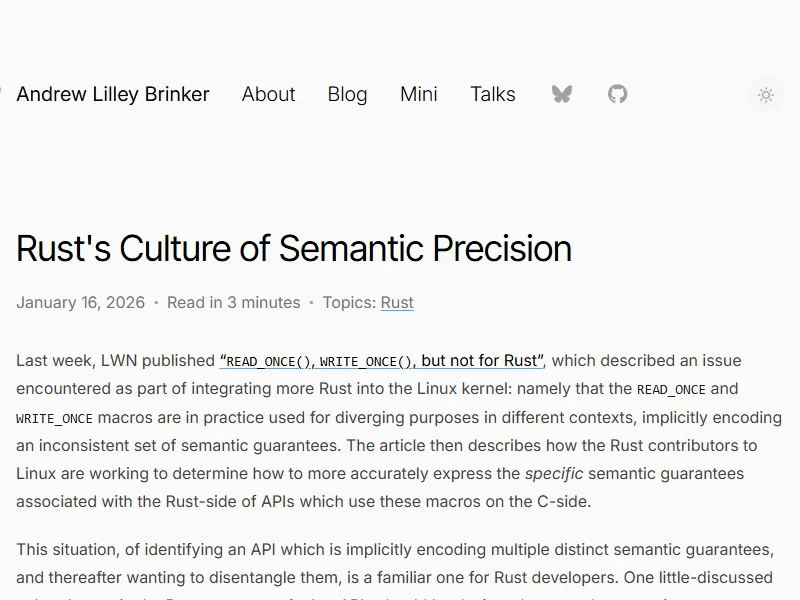
Task: Open the Mini nav item
Action: coord(419,94)
